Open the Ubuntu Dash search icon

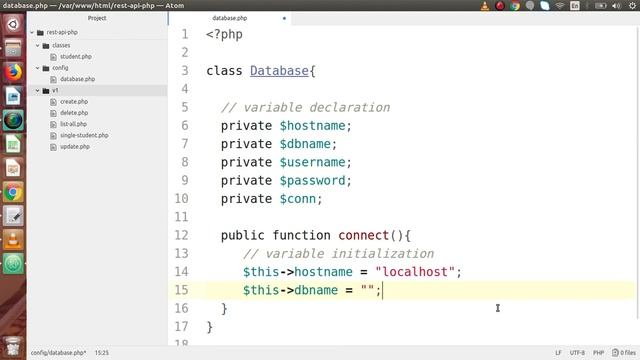coord(13,24)
